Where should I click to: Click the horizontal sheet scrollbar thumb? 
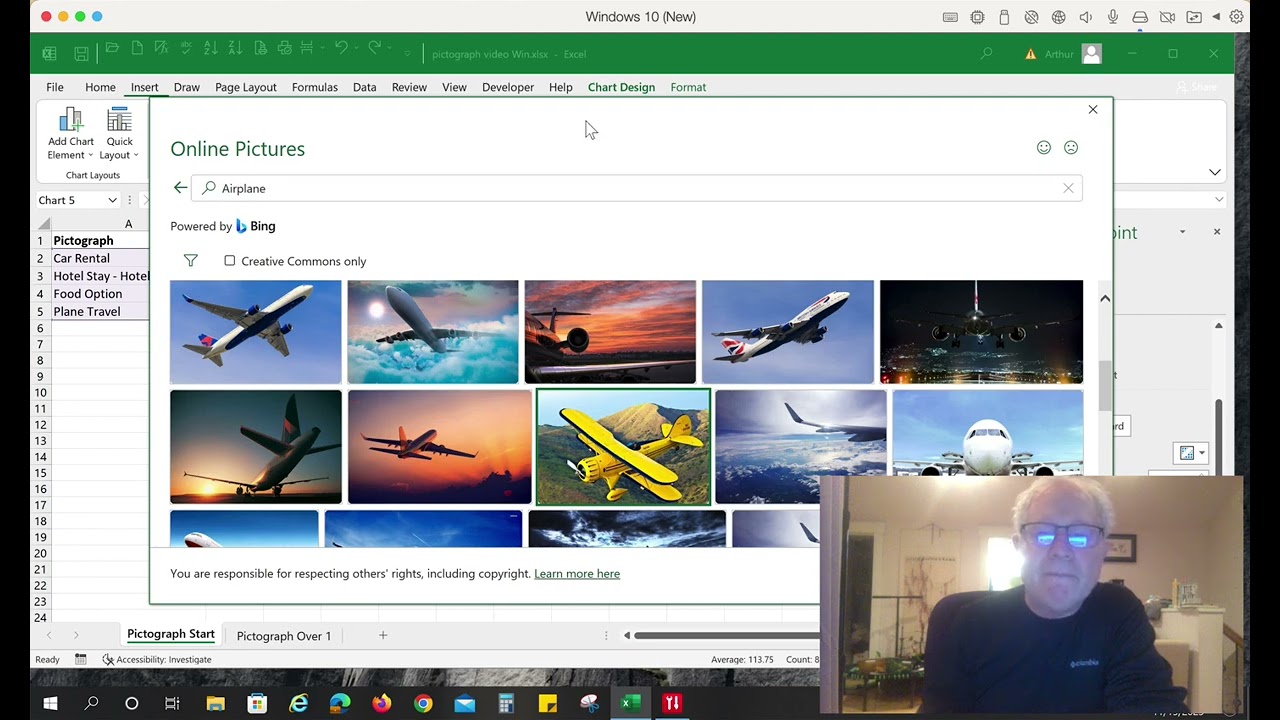pos(726,635)
